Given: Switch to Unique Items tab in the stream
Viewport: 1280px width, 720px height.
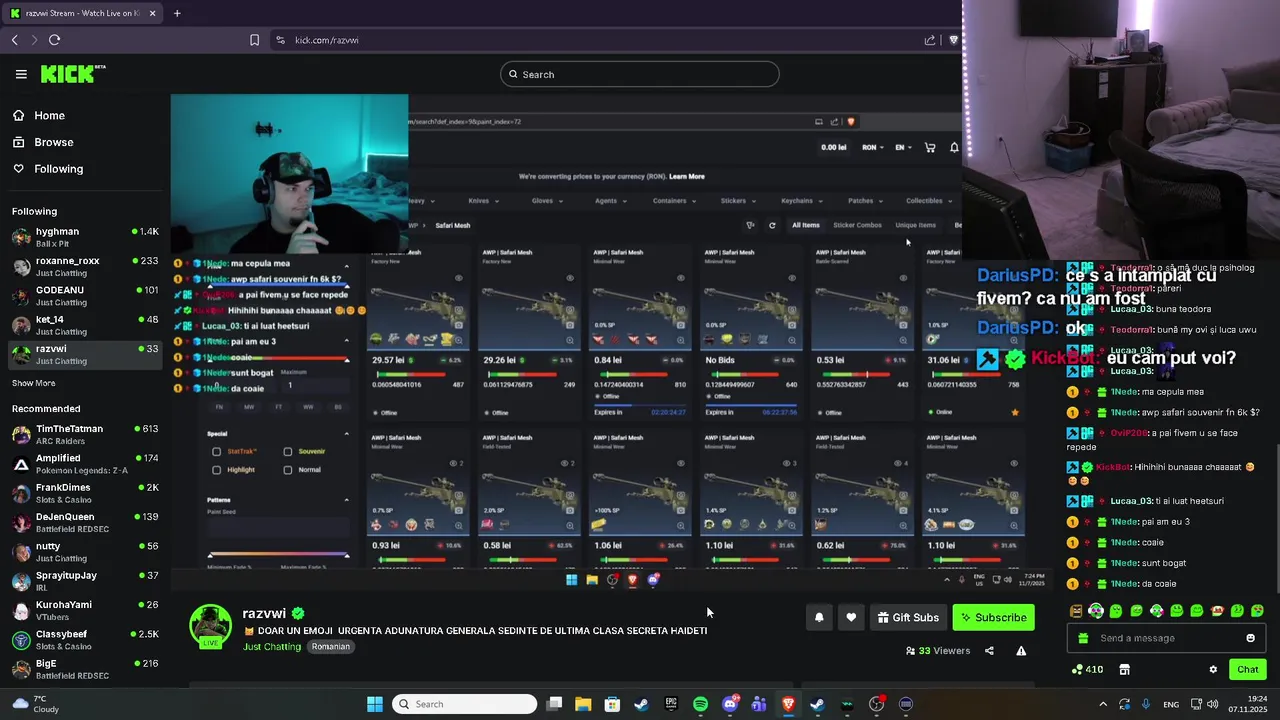Looking at the screenshot, I should point(915,225).
